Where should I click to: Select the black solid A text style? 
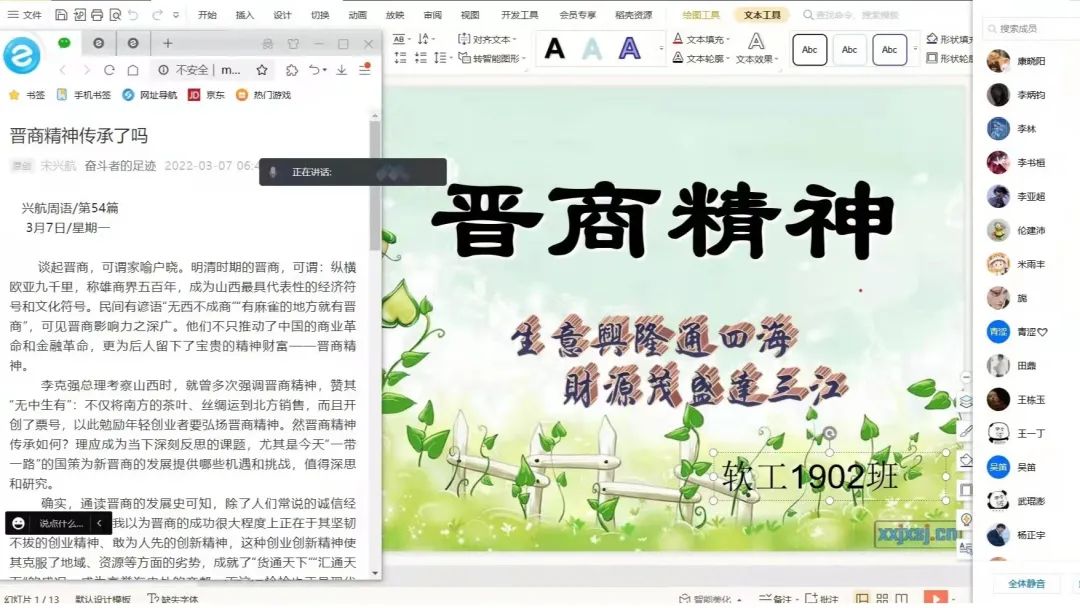[x=554, y=49]
